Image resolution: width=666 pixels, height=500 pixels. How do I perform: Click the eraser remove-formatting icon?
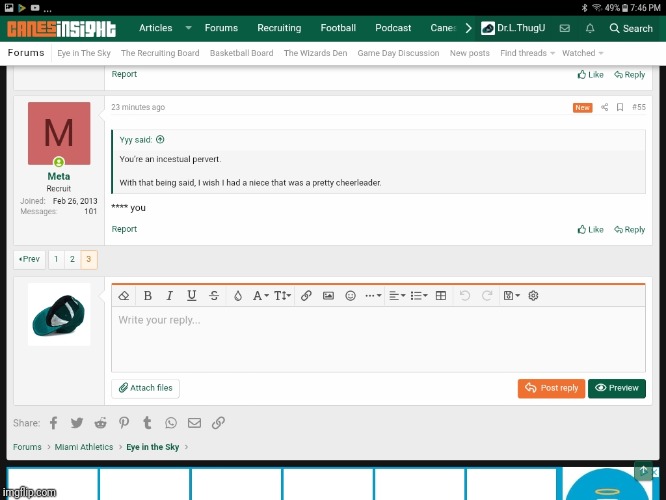(x=124, y=296)
